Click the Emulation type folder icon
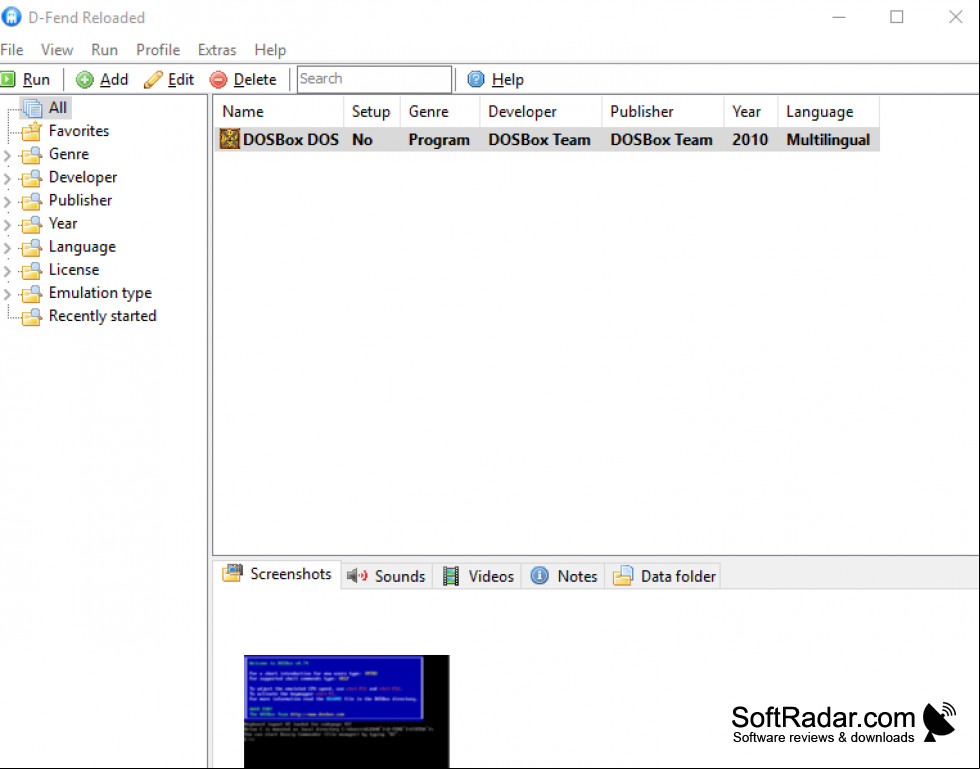980x769 pixels. click(x=31, y=293)
